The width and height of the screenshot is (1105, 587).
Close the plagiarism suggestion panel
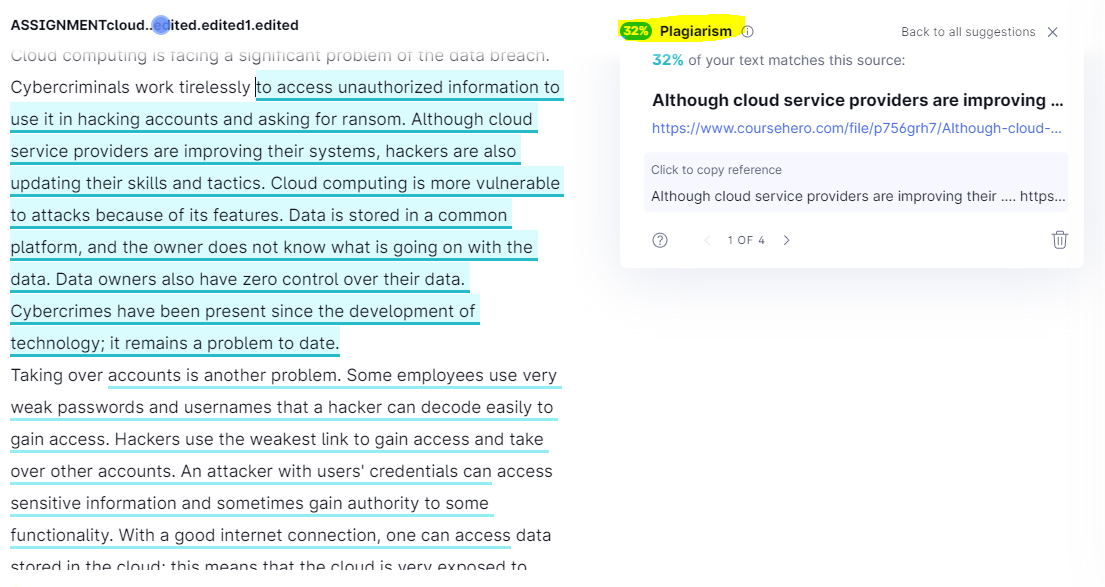click(x=1053, y=32)
